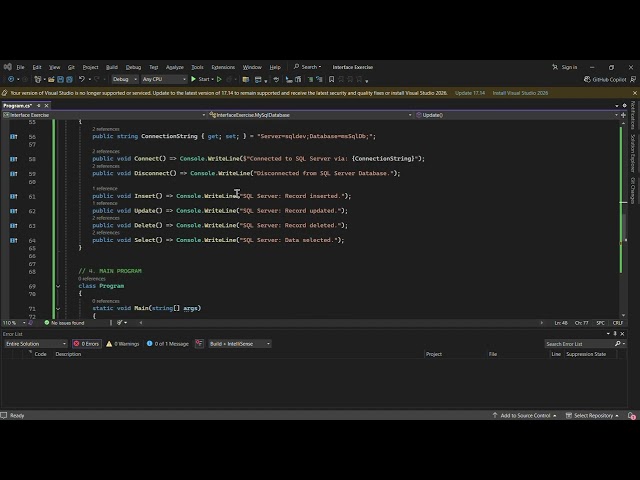Screen dimensions: 640x480
Task: Click the editor horizontal scroll right arrow
Action: tap(542, 323)
